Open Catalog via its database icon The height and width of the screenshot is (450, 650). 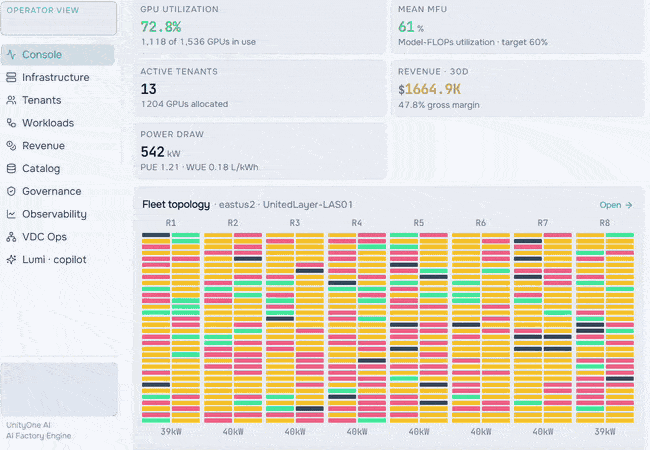click(x=12, y=169)
